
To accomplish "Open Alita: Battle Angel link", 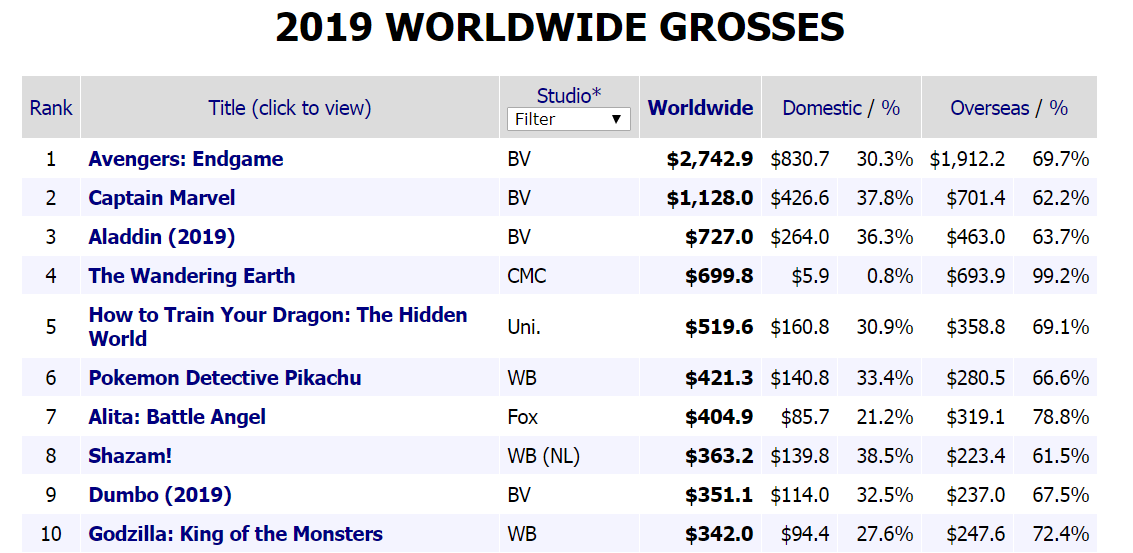I will (177, 417).
